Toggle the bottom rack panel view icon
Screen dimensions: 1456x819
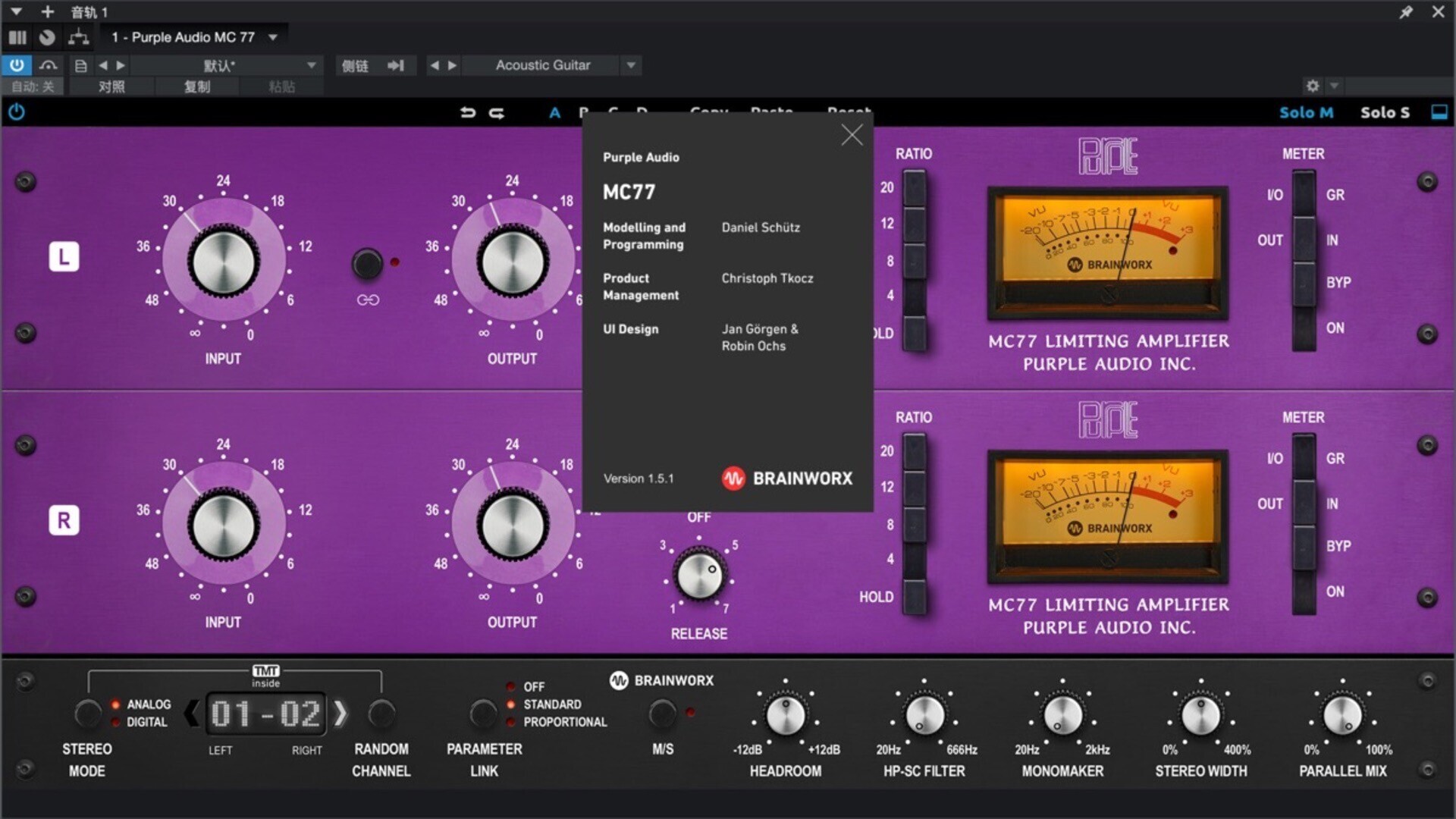tap(1439, 112)
